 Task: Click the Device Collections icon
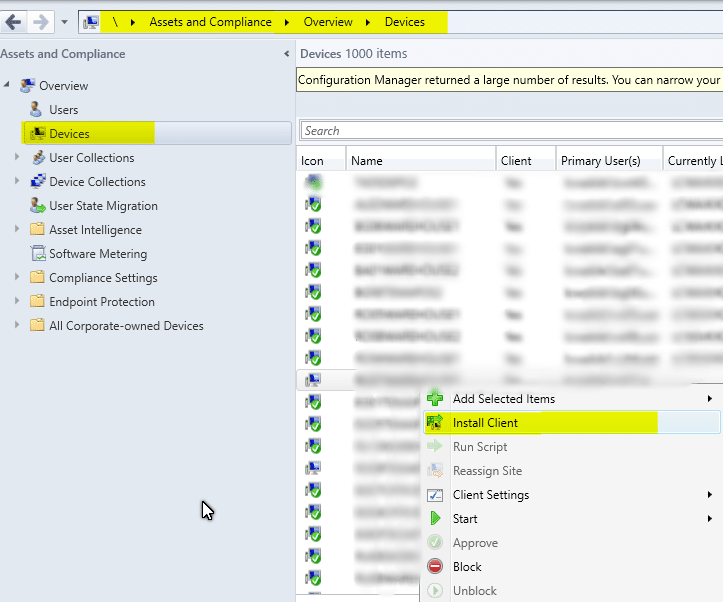click(x=38, y=181)
